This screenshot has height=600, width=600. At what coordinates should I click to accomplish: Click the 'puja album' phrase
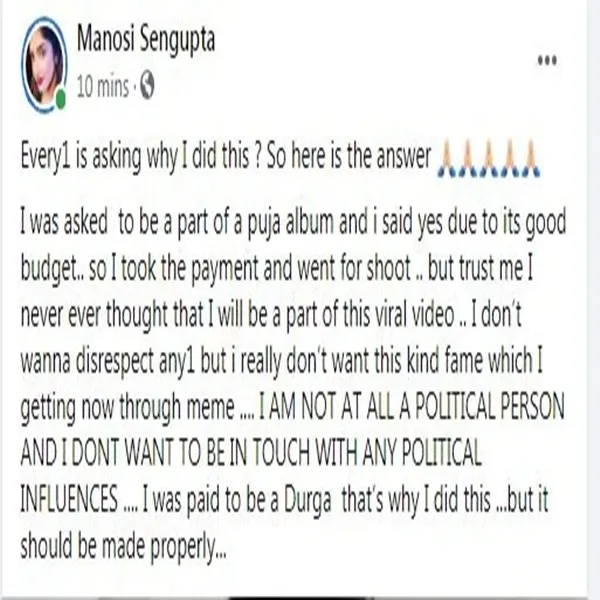[291, 224]
